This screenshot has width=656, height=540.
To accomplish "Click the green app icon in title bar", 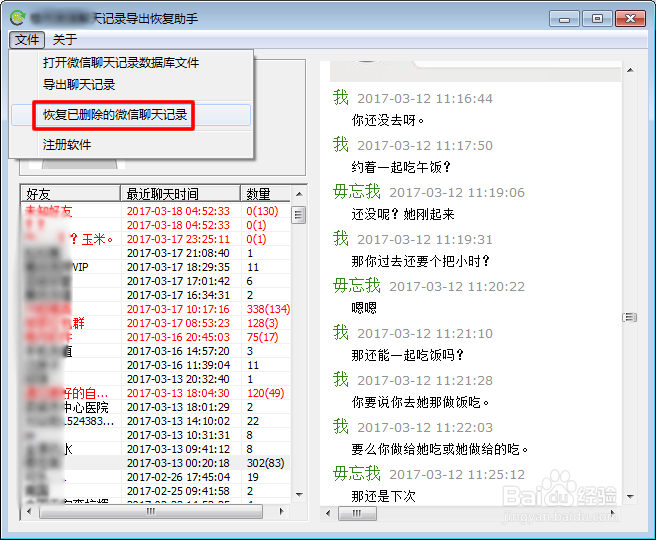I will tap(18, 18).
